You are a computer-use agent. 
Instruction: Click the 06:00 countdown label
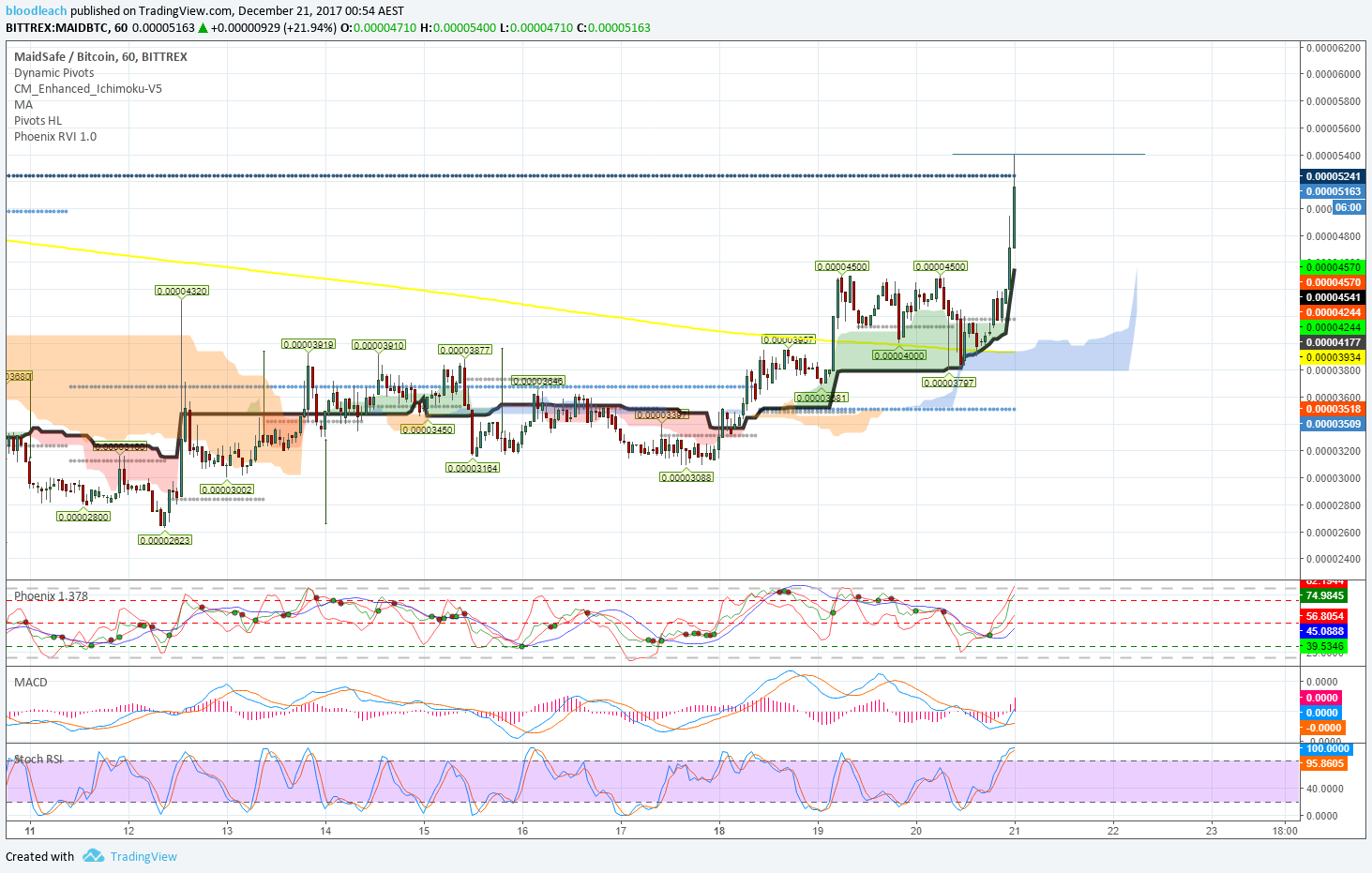pos(1348,208)
